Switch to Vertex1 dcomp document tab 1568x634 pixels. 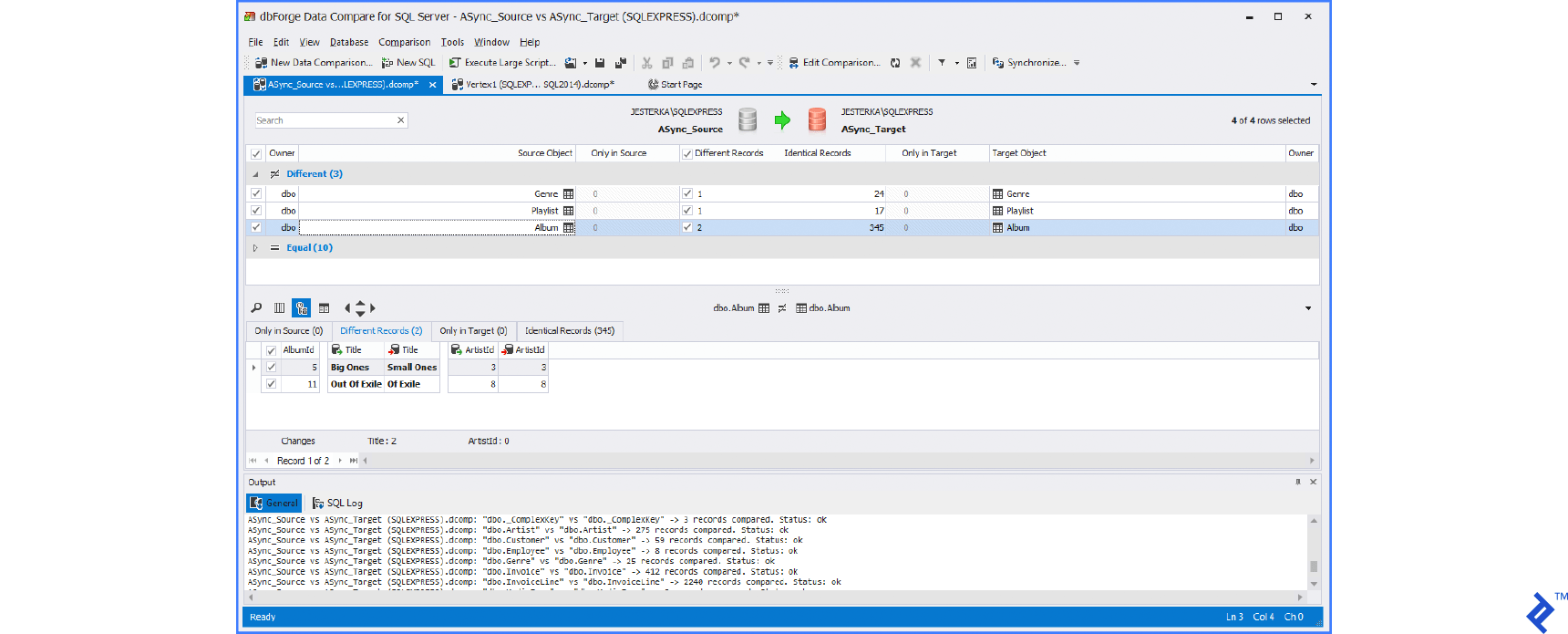(x=534, y=85)
